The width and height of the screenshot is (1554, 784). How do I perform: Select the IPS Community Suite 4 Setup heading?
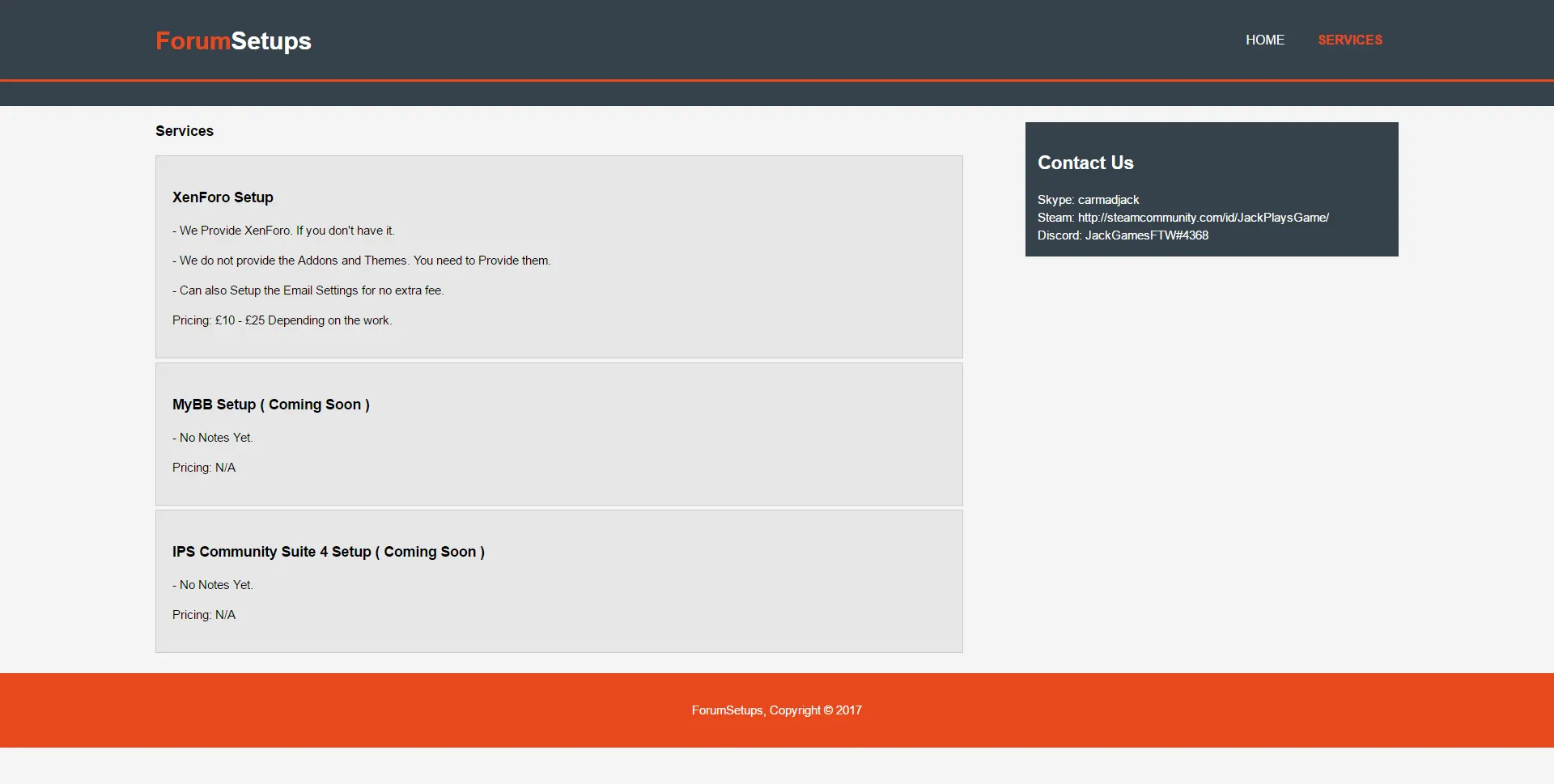pyautogui.click(x=328, y=552)
